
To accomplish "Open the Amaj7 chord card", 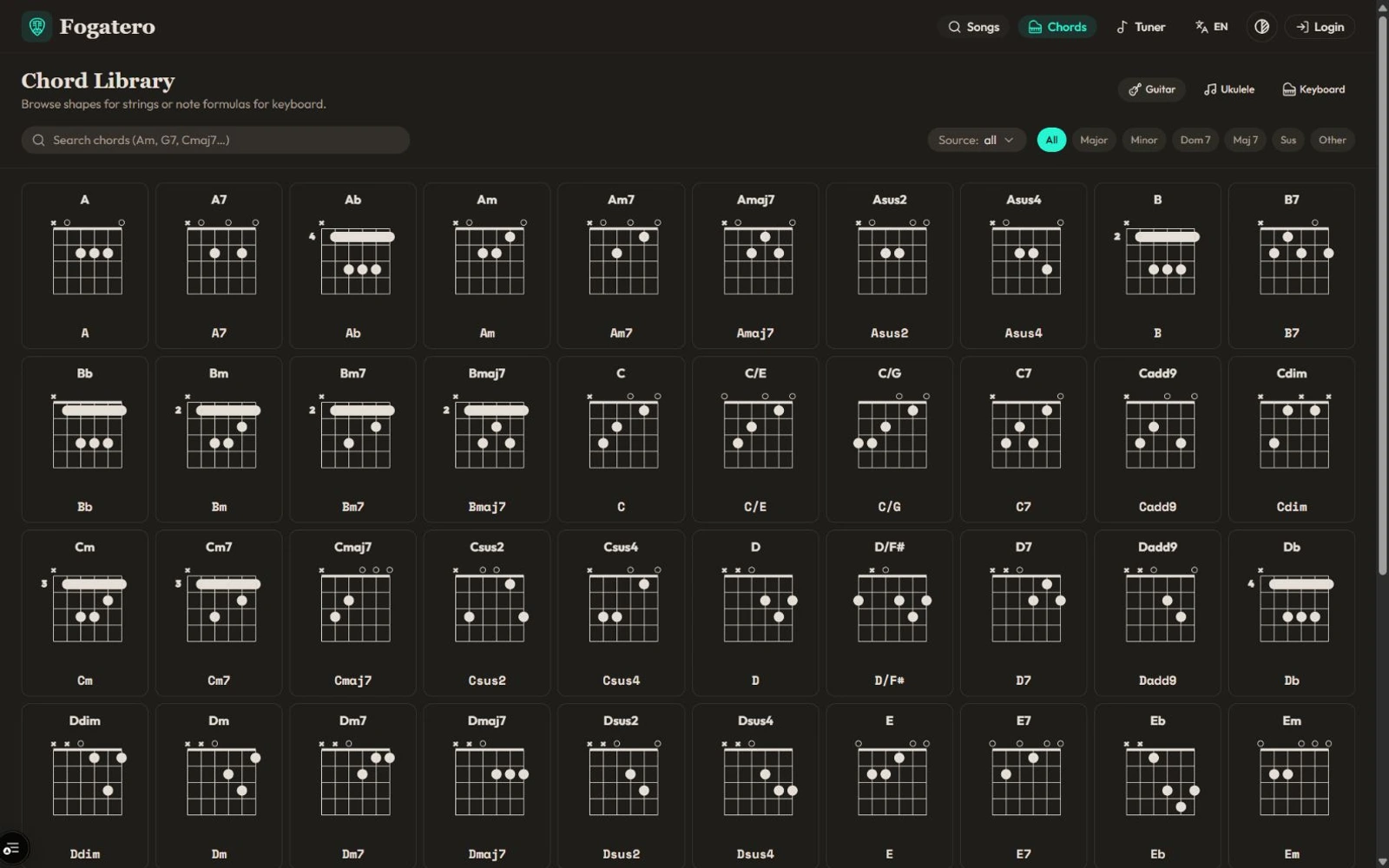I will tap(755, 266).
